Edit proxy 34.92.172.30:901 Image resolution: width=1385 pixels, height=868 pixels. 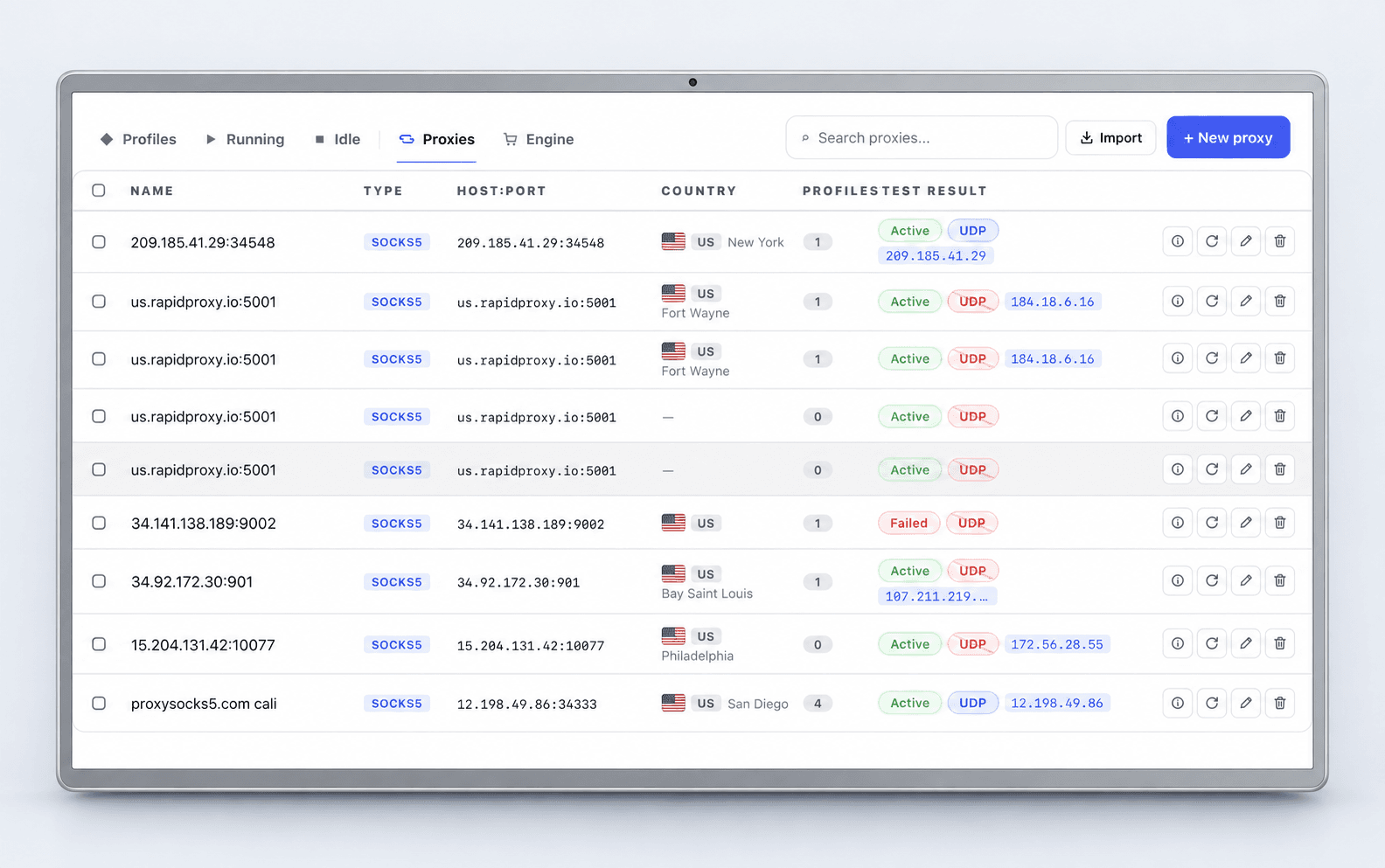tap(1246, 580)
